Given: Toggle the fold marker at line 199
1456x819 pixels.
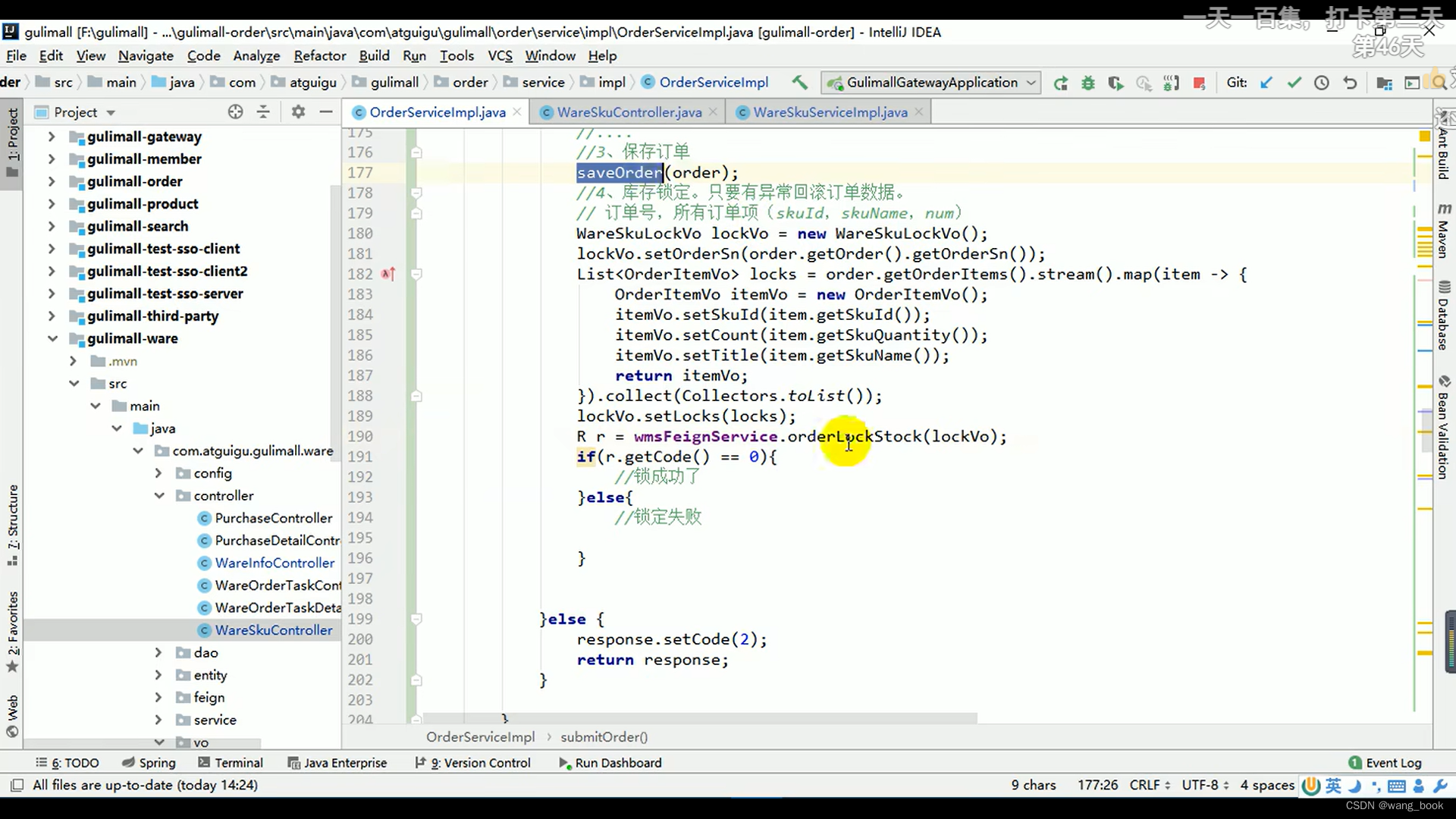Looking at the screenshot, I should pyautogui.click(x=416, y=620).
